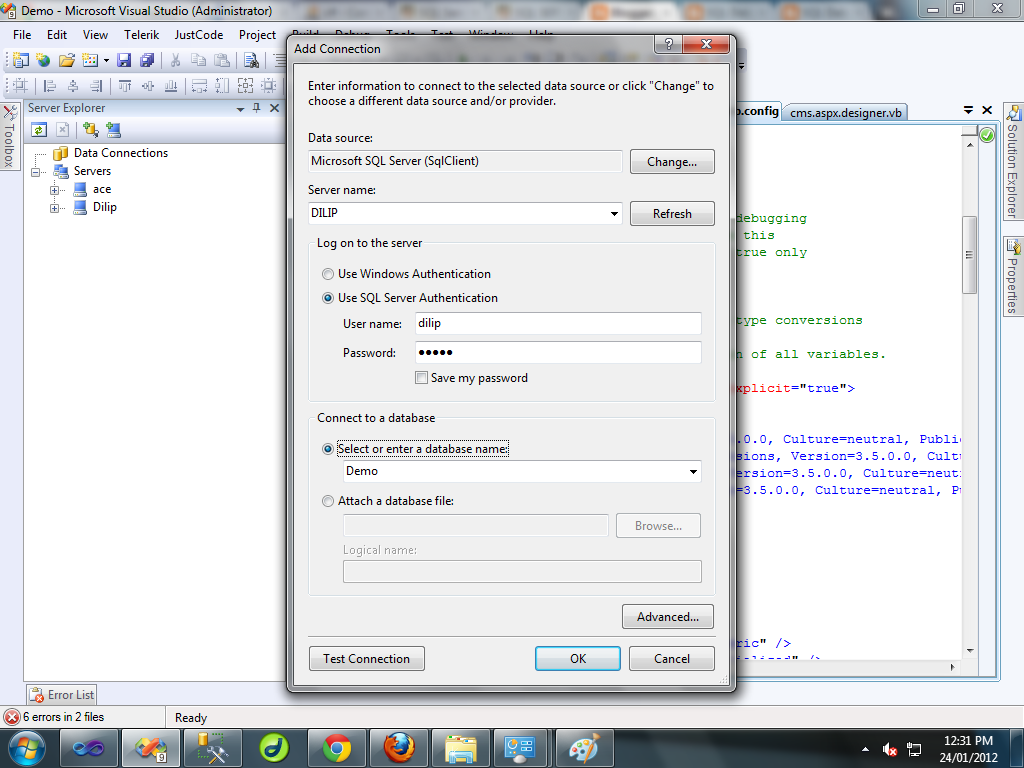Viewport: 1024px width, 768px height.
Task: Click the Make Same Size icon
Action: 246,86
